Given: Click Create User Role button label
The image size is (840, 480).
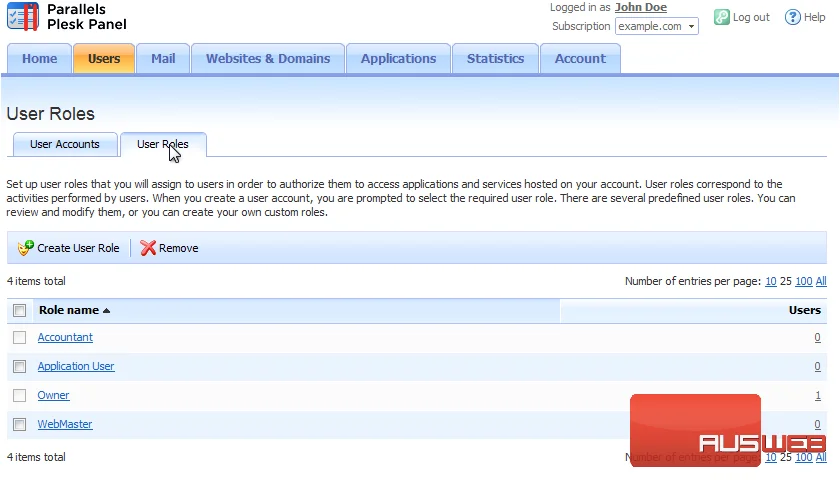Looking at the screenshot, I should 78,248.
